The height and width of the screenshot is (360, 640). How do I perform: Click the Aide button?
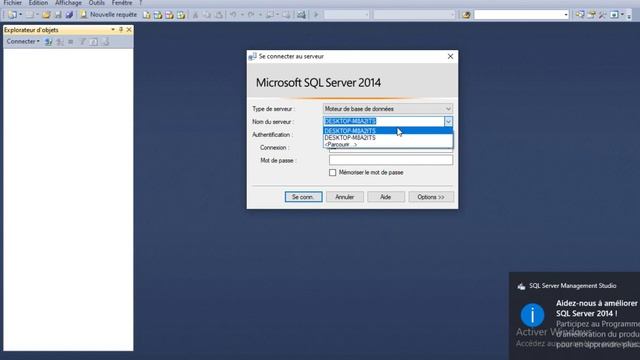(386, 197)
